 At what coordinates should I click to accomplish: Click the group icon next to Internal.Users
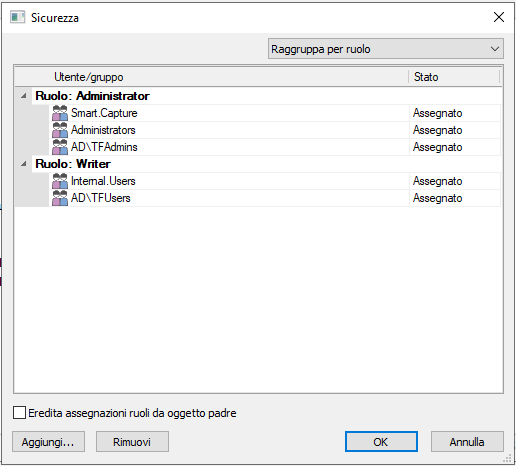click(60, 181)
